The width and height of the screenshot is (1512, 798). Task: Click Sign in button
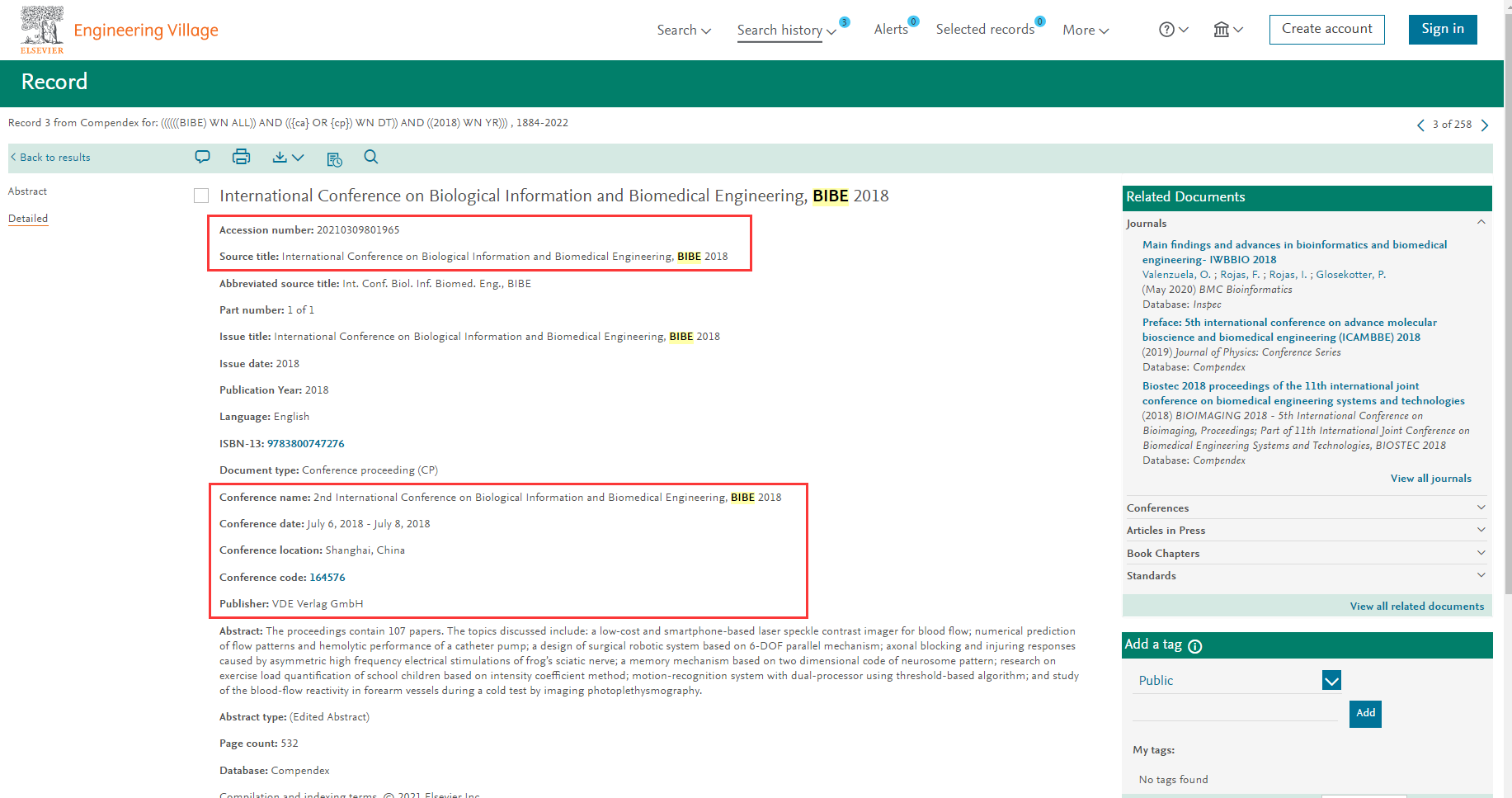click(x=1443, y=29)
